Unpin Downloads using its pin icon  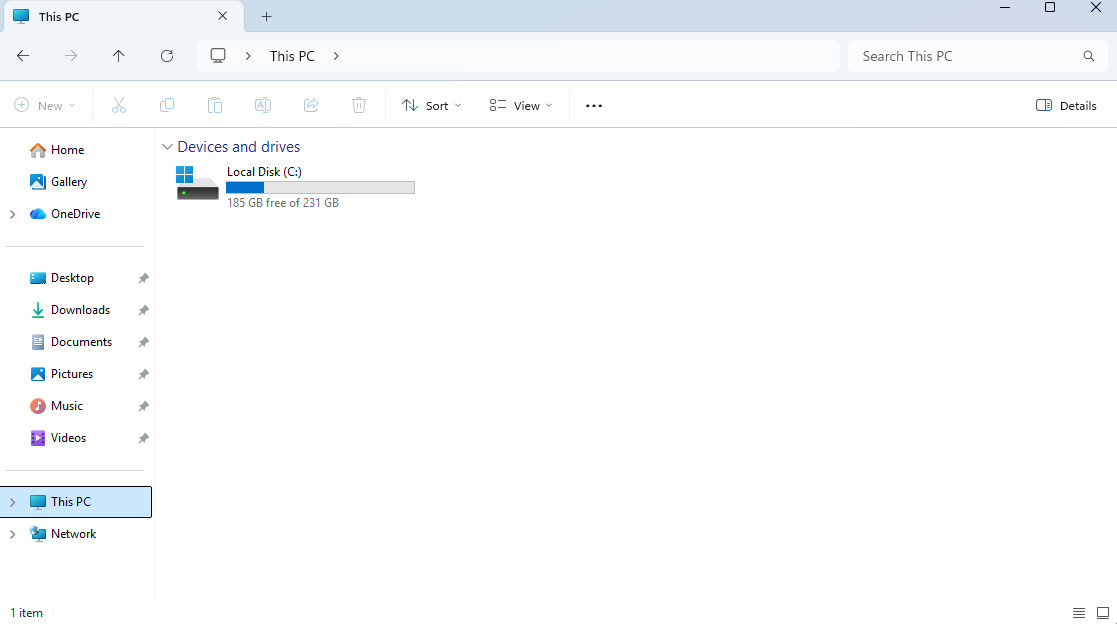(x=143, y=310)
